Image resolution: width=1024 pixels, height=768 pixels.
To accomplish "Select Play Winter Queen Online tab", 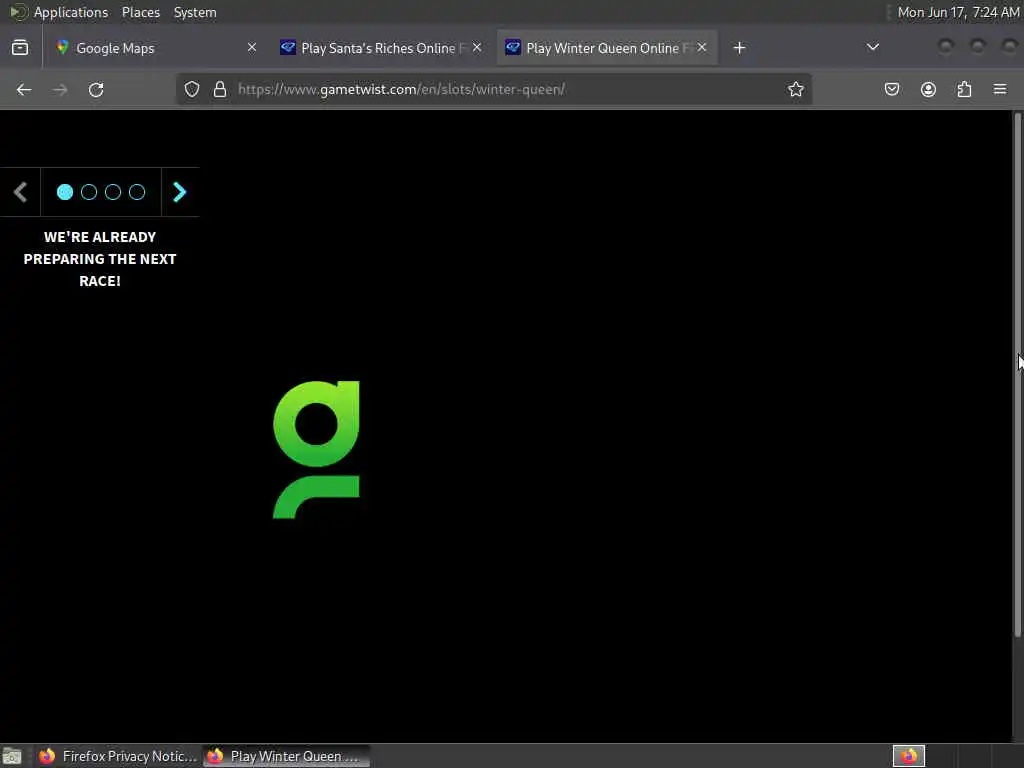I will 607,48.
